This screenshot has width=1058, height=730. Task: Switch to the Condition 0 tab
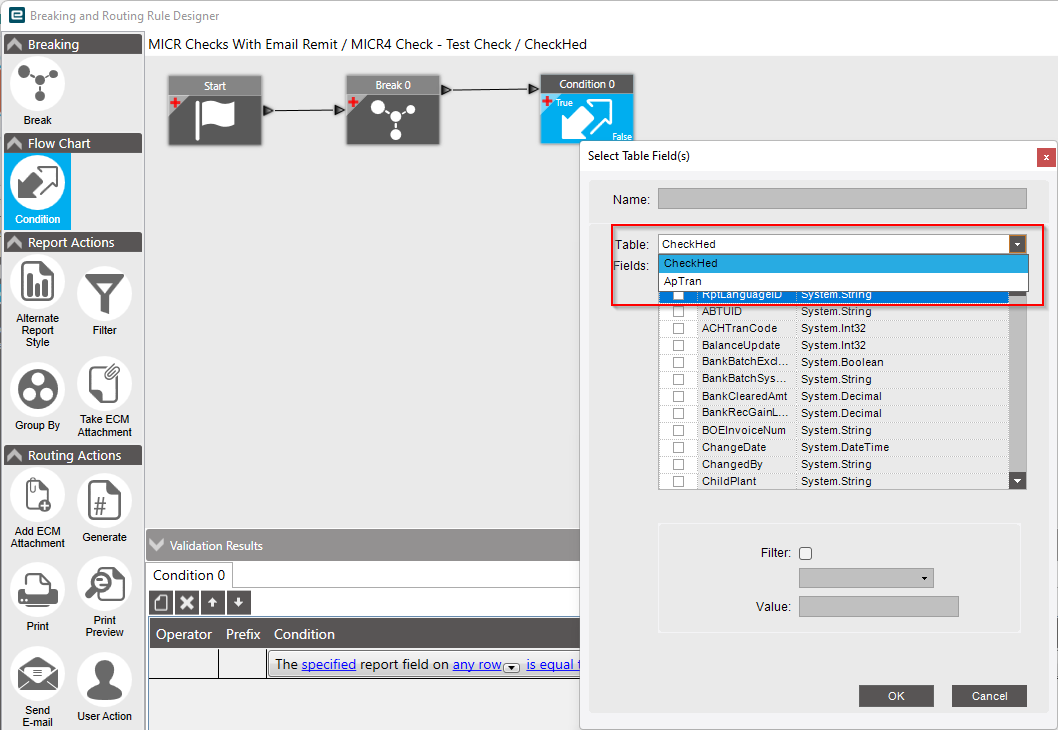tap(188, 575)
